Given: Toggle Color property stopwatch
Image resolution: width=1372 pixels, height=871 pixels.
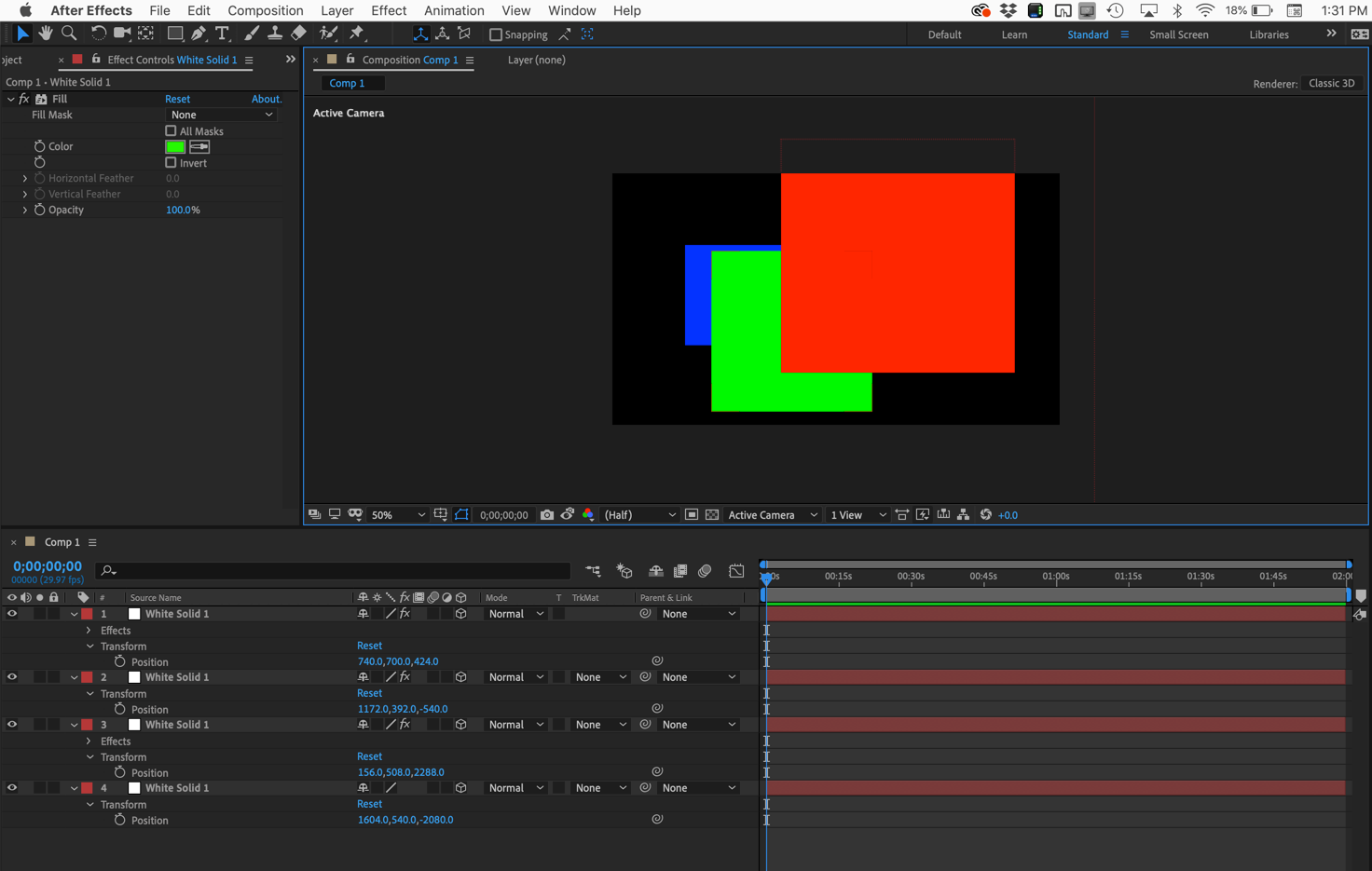Looking at the screenshot, I should (x=39, y=146).
